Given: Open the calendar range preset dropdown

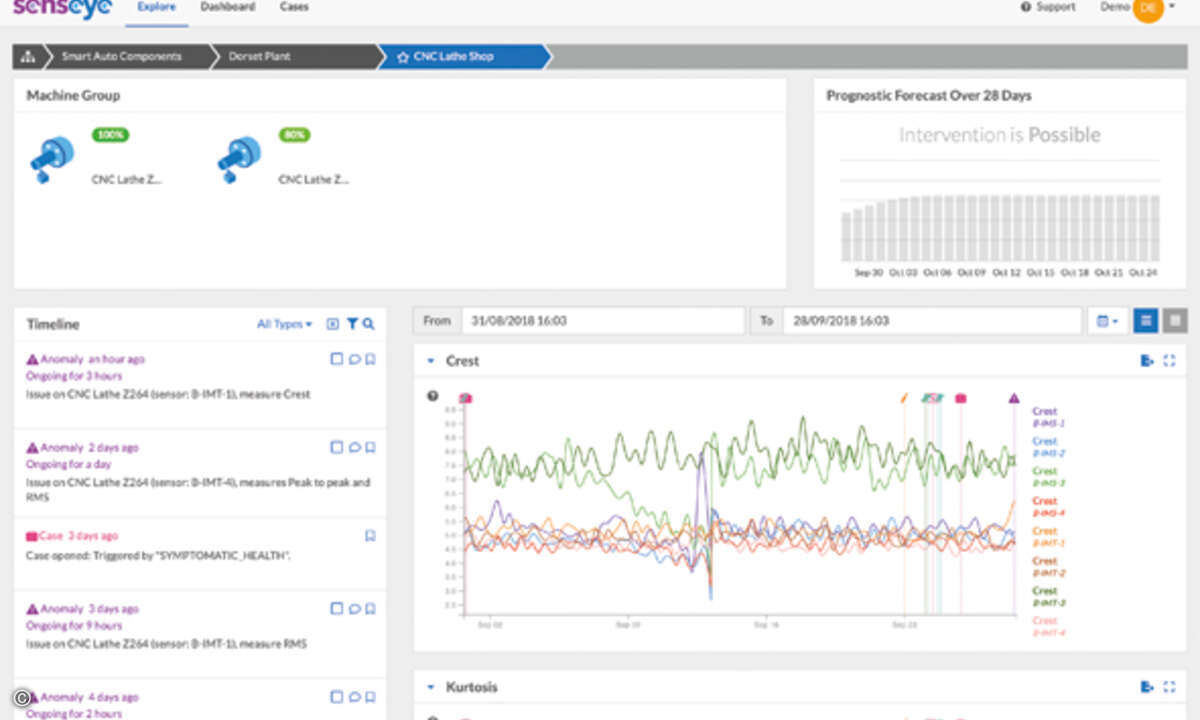Looking at the screenshot, I should point(1107,321).
